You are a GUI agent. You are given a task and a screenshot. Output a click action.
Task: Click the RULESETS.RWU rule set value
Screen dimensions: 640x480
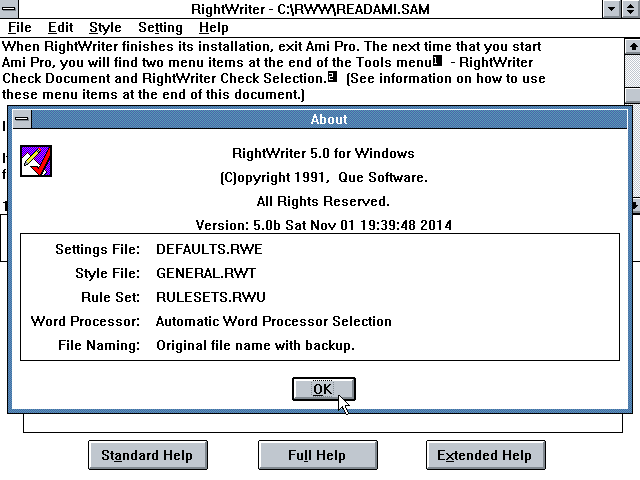tap(211, 297)
